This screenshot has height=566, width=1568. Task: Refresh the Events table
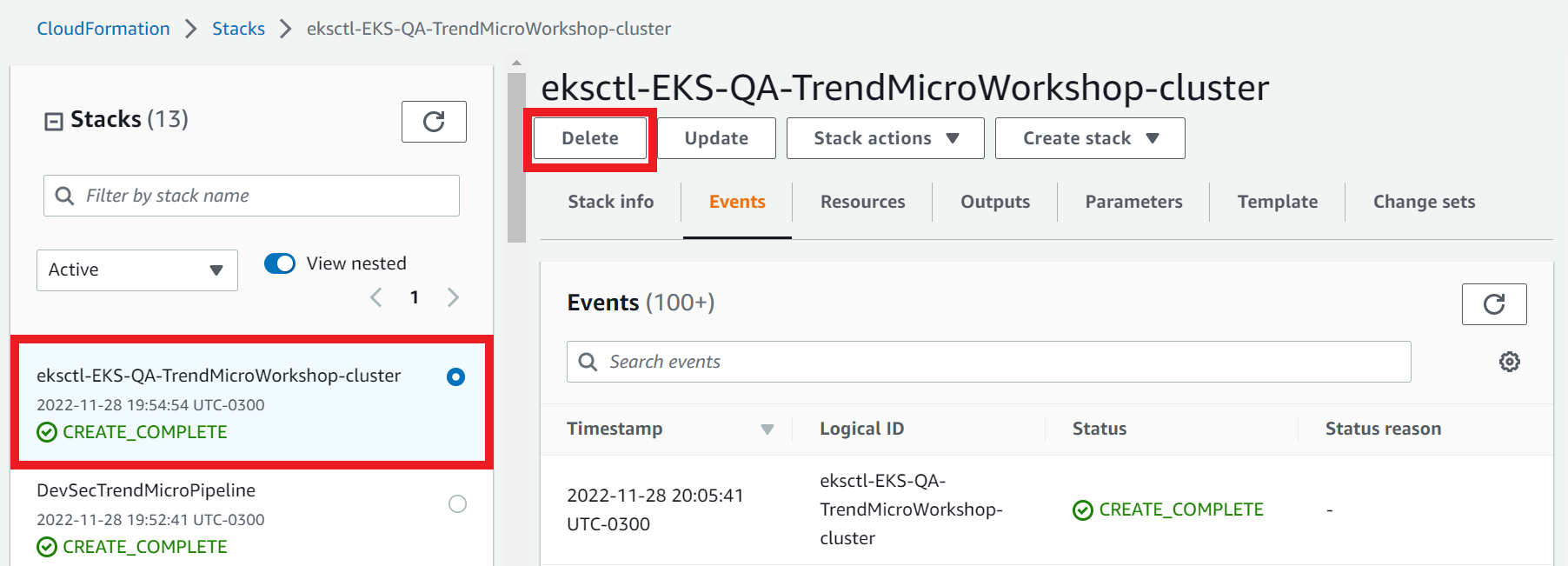[x=1494, y=304]
